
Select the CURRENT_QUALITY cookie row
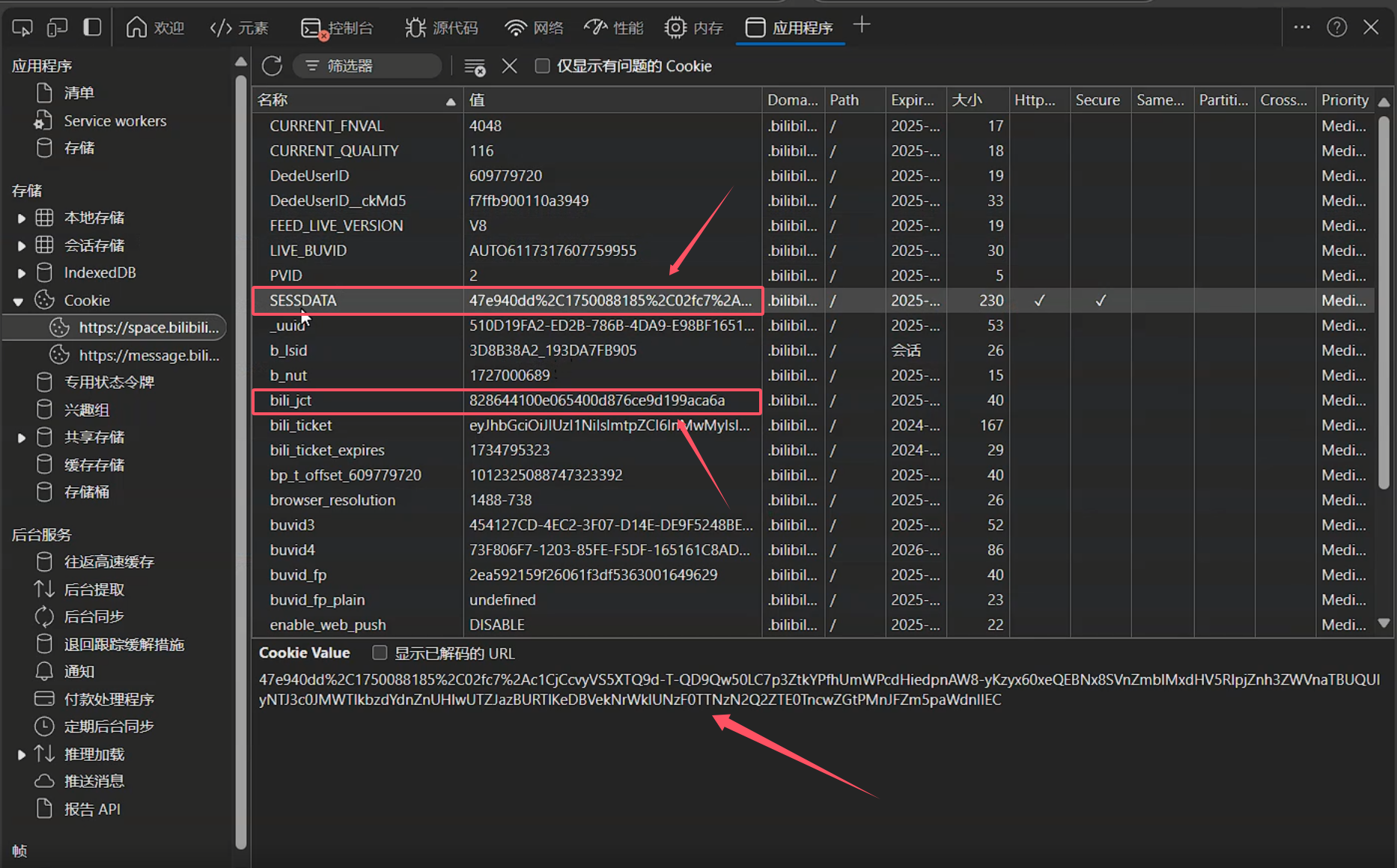(x=813, y=150)
